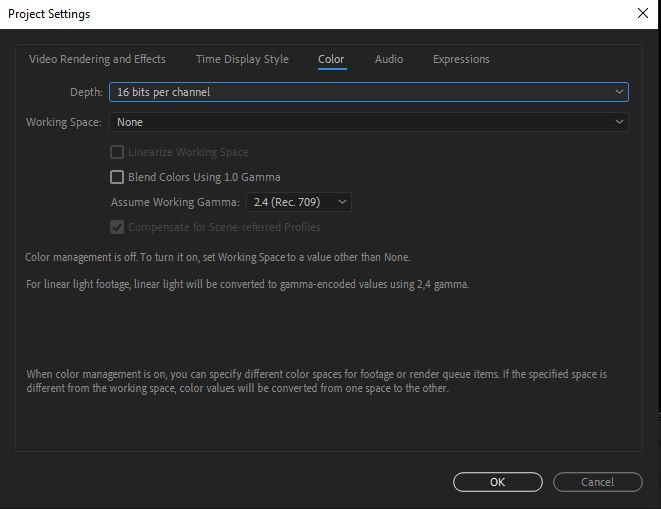Go to the Audio tab
The height and width of the screenshot is (509, 661).
coord(389,59)
